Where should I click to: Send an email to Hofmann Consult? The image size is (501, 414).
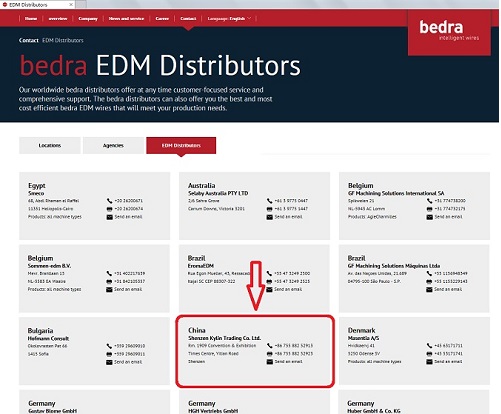tap(128, 362)
